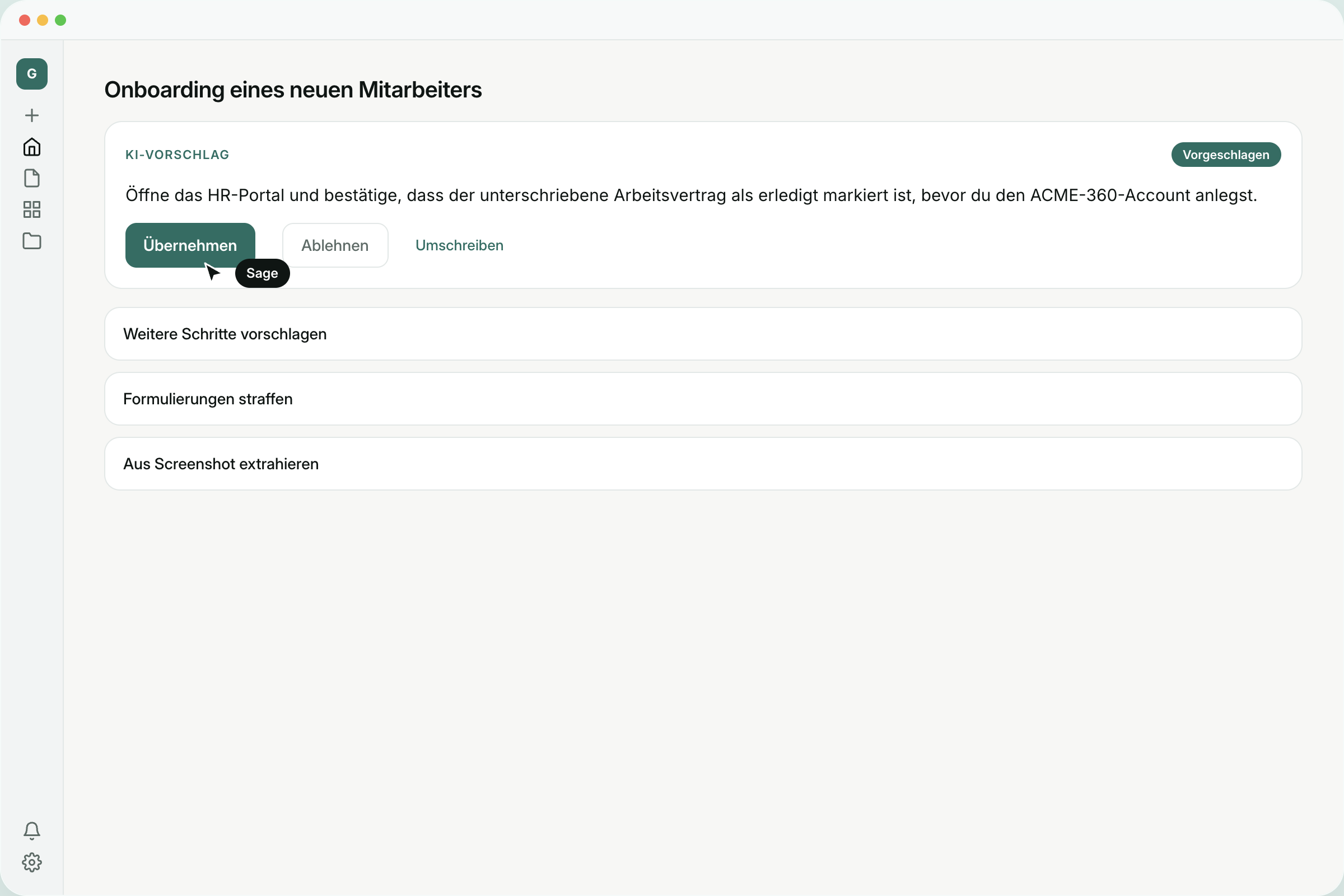Image resolution: width=1344 pixels, height=896 pixels.
Task: Close the window with red button
Action: click(x=25, y=21)
